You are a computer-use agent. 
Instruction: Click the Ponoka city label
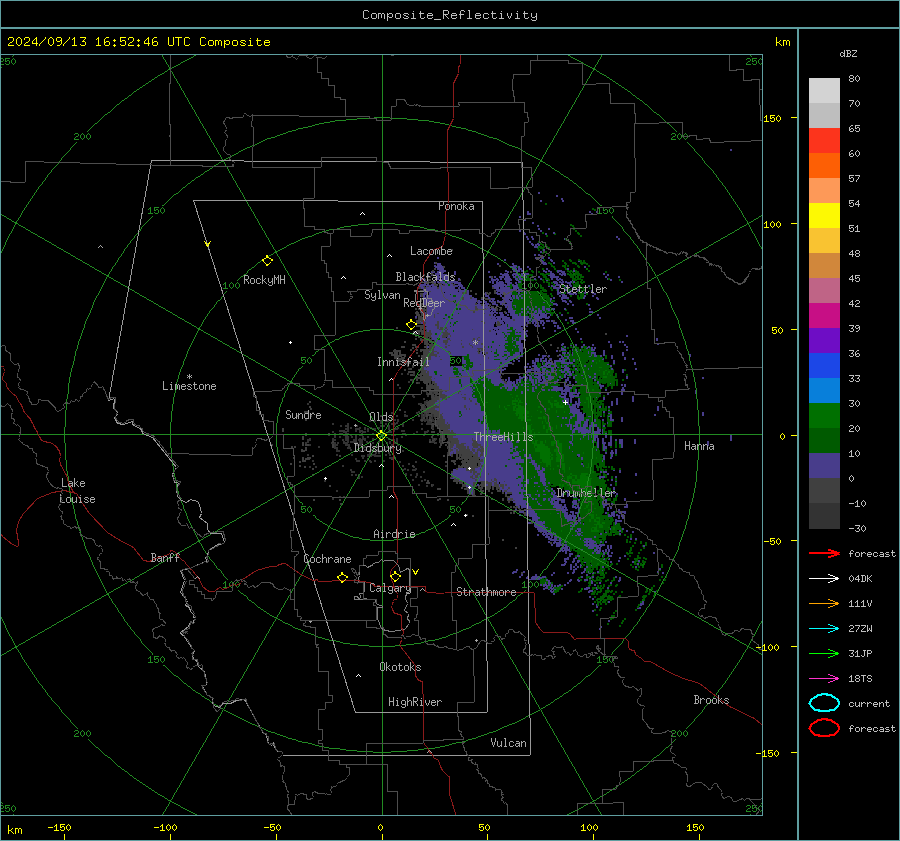[456, 206]
